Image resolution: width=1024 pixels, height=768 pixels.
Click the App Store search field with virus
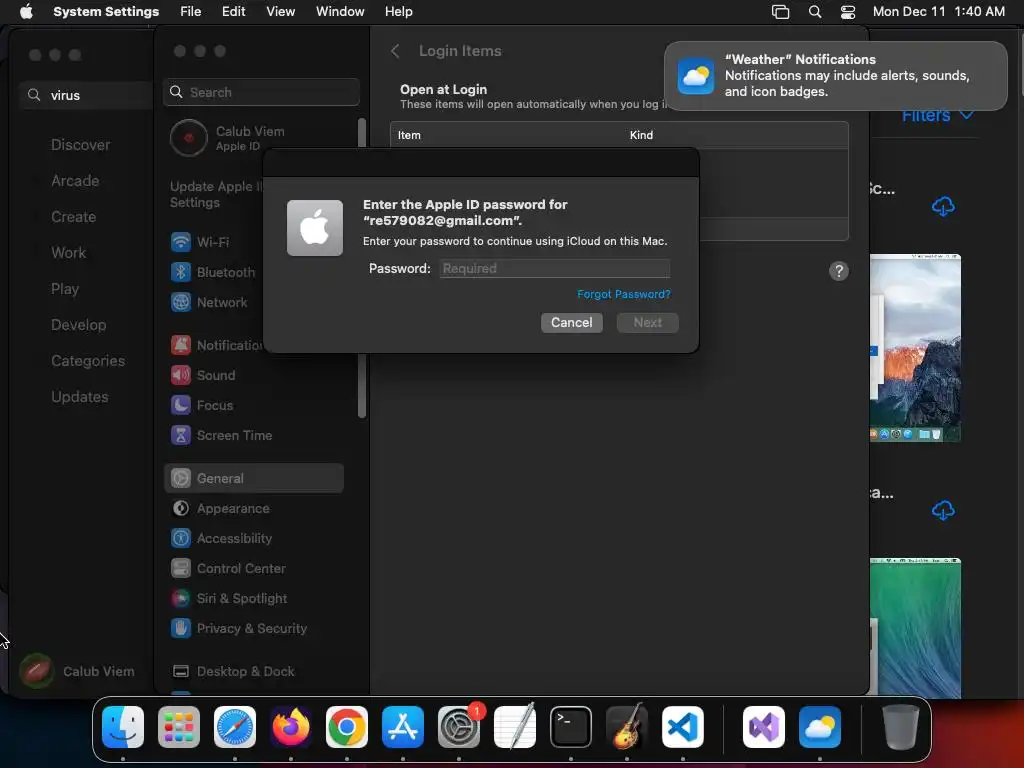click(x=87, y=95)
